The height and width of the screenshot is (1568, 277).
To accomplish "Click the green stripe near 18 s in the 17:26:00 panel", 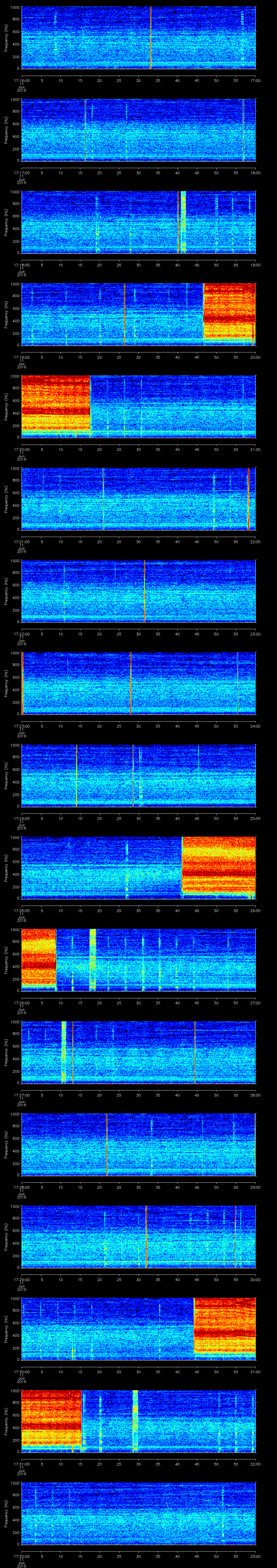I will click(93, 959).
